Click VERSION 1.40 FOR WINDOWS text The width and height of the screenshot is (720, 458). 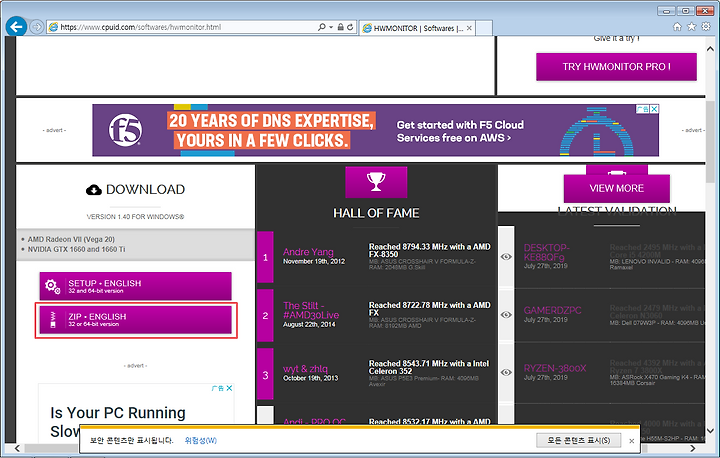(135, 217)
